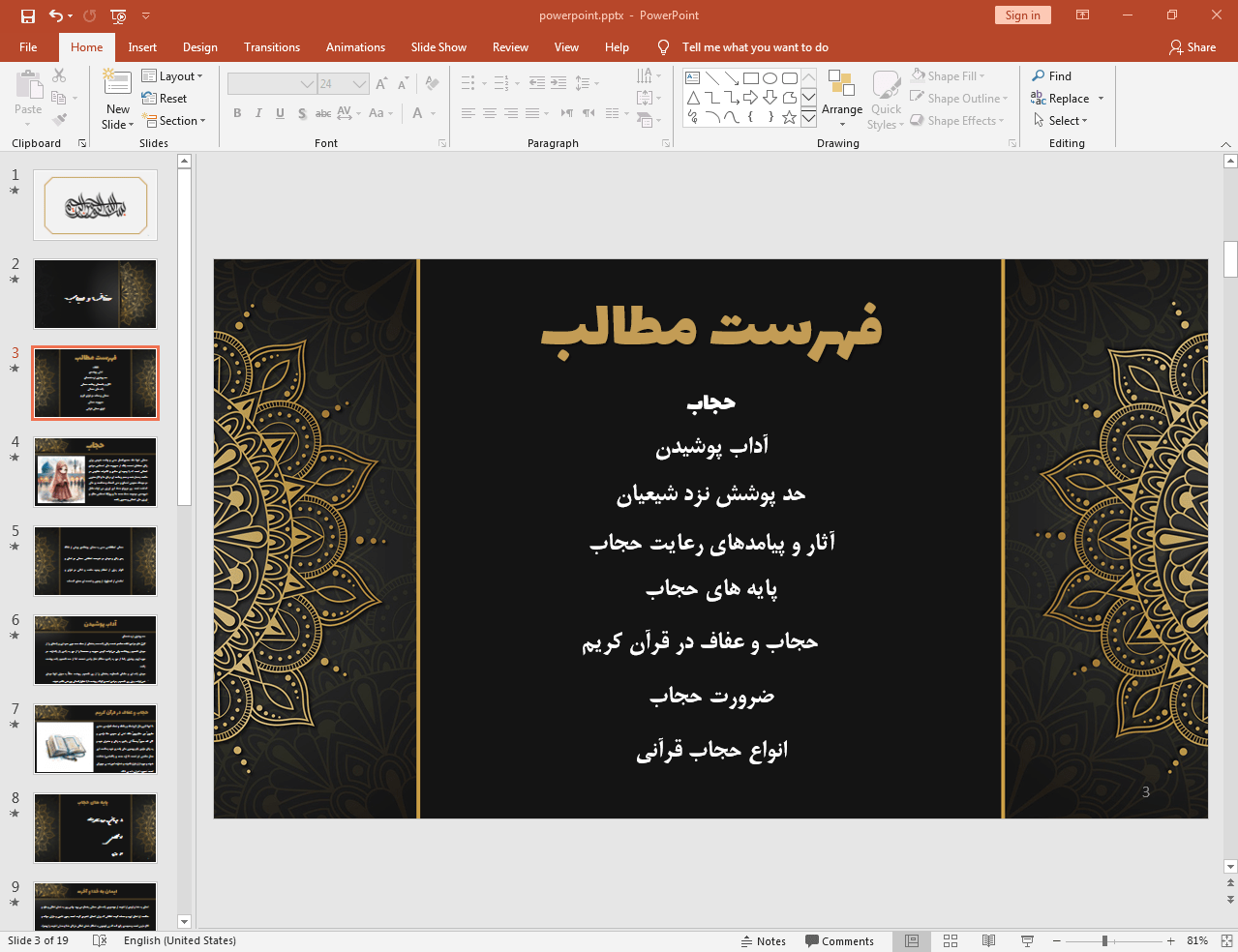The height and width of the screenshot is (952, 1238).
Task: Switch to Slide Sorter view
Action: coord(950,940)
